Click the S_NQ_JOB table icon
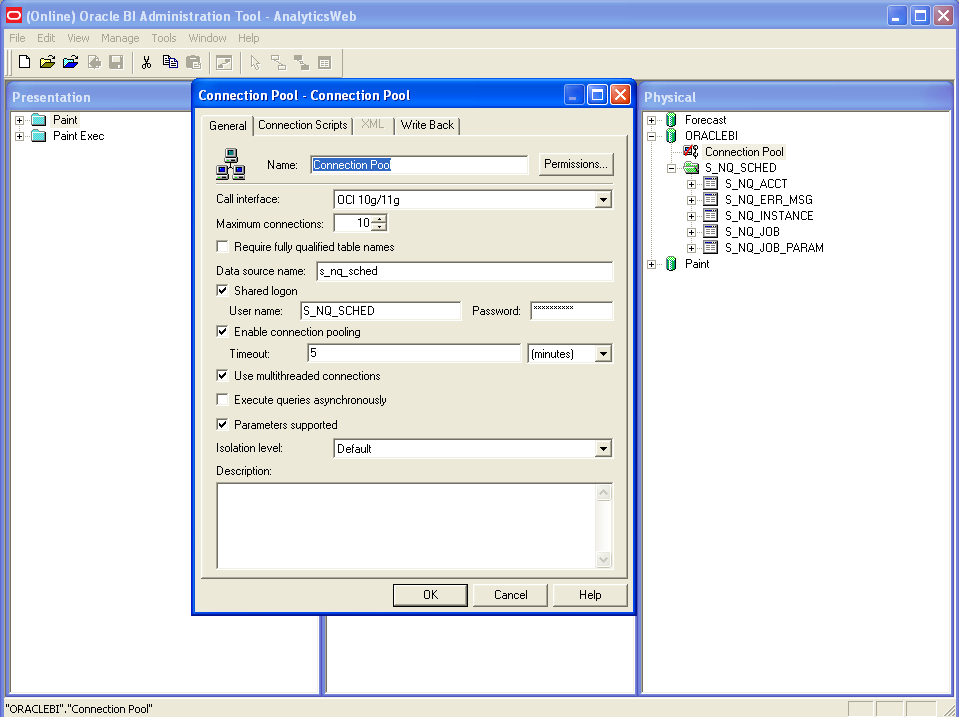Viewport: 959px width, 717px height. pyautogui.click(x=710, y=231)
